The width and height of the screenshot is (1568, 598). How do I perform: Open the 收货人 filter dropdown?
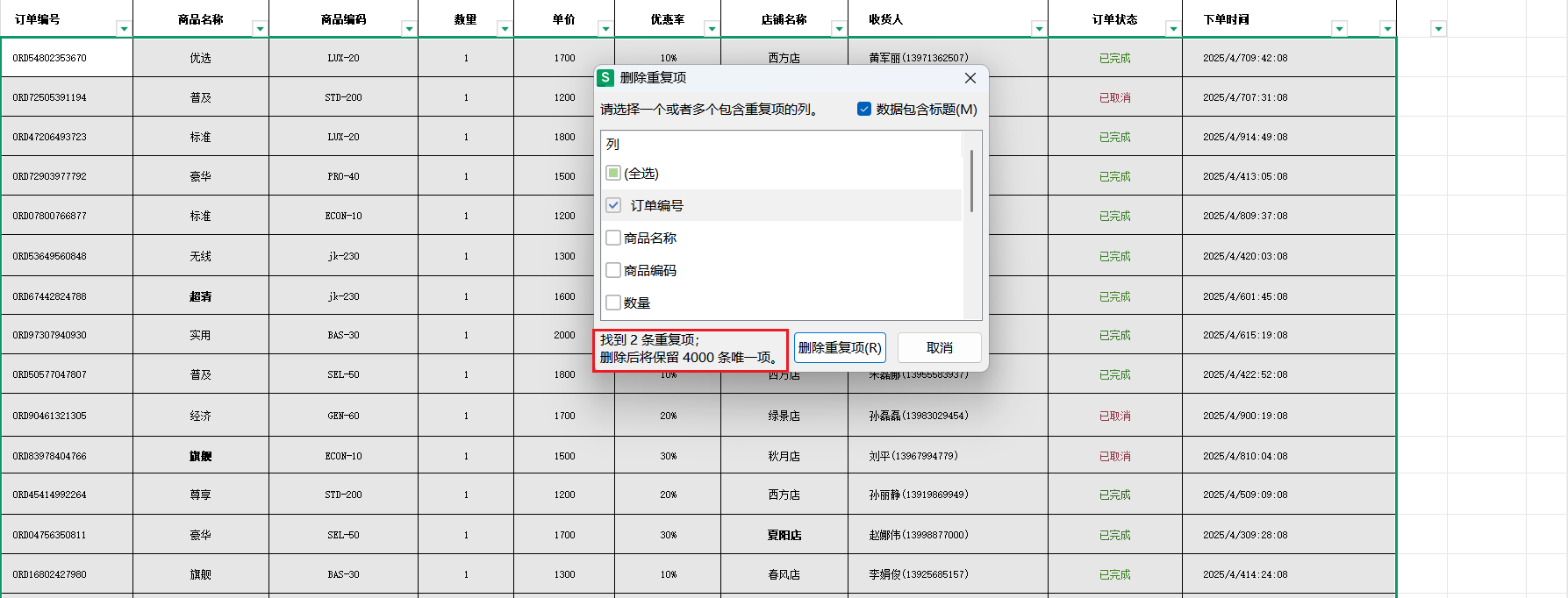(x=1039, y=29)
